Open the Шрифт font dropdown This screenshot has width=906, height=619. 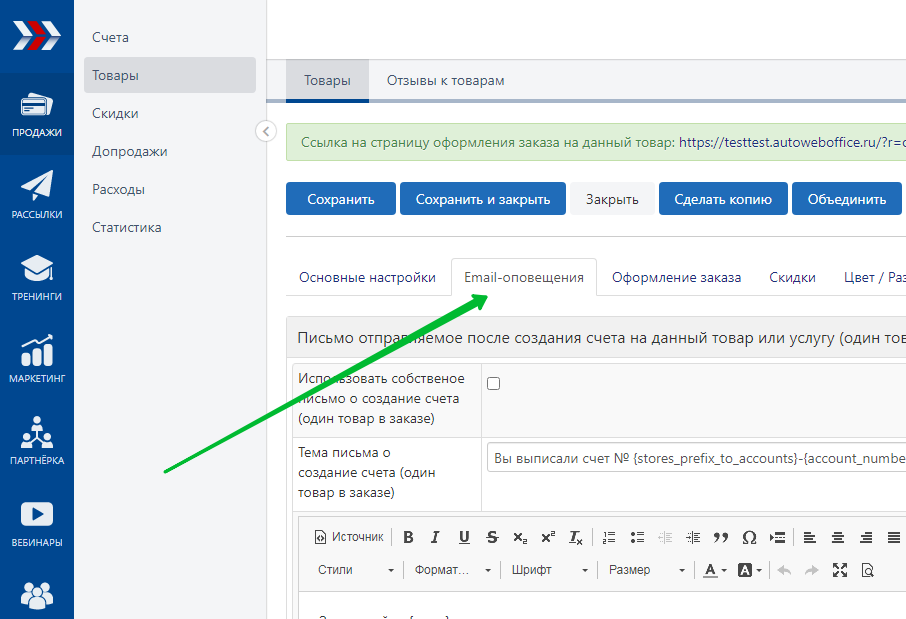click(548, 570)
